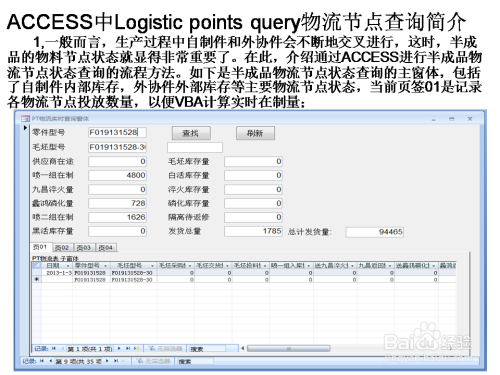Image resolution: width=500 pixels, height=375 pixels.
Task: Click the main form 无筛选器 filter indicator
Action: (x=153, y=361)
